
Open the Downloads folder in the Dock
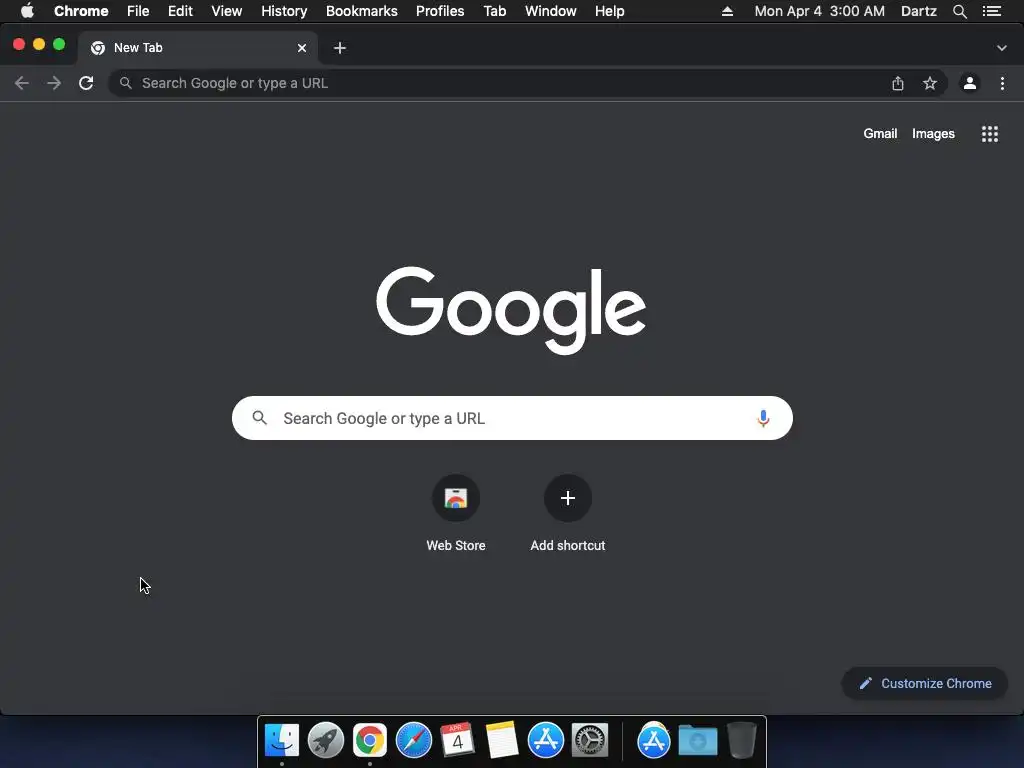point(697,740)
